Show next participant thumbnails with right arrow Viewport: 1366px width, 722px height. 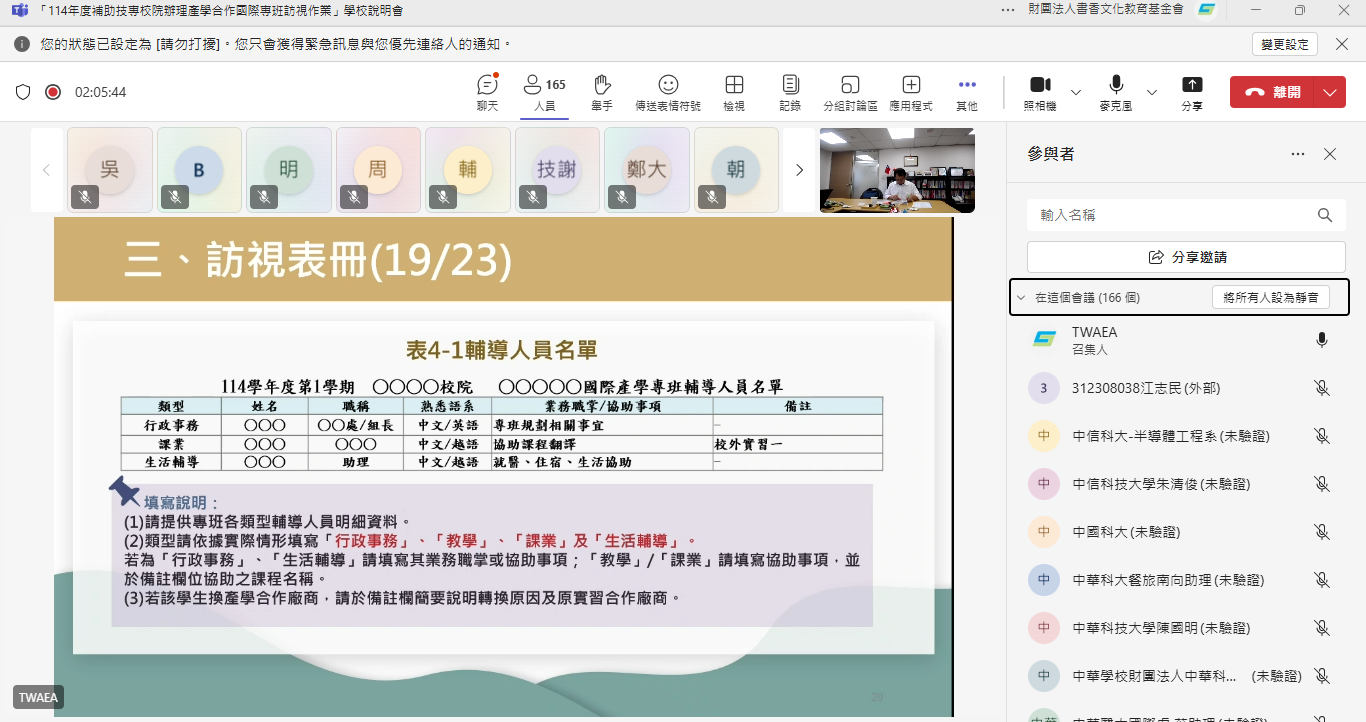[x=799, y=170]
